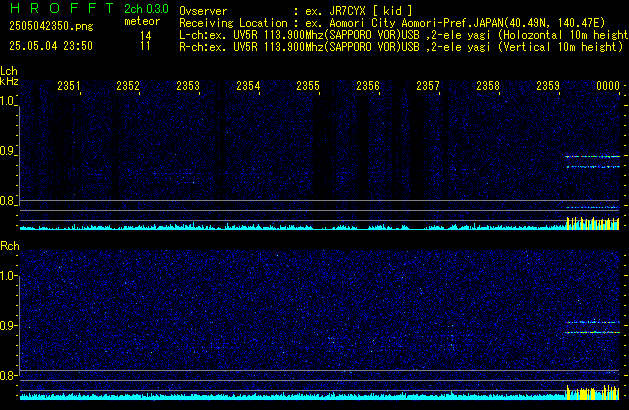
Task: Click the 2357 time marker
Action: pyautogui.click(x=428, y=86)
